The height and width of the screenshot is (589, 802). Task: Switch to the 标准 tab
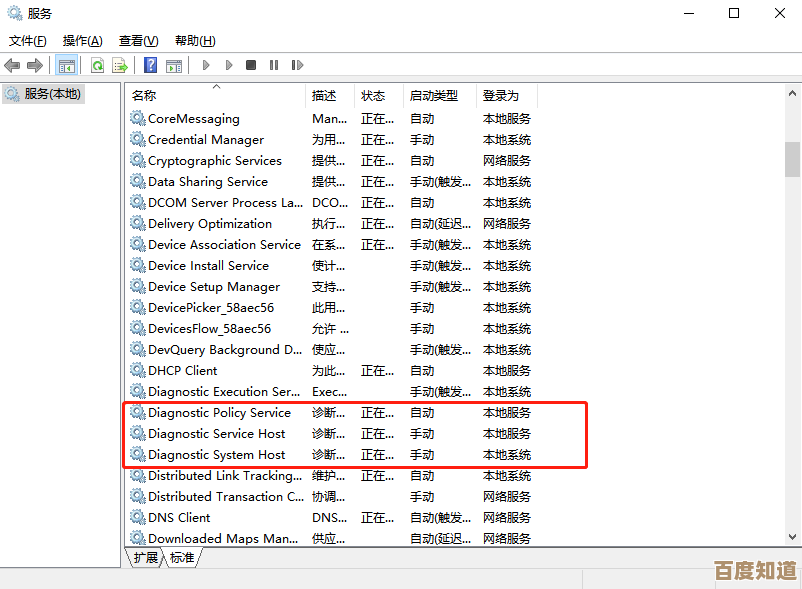tap(182, 558)
